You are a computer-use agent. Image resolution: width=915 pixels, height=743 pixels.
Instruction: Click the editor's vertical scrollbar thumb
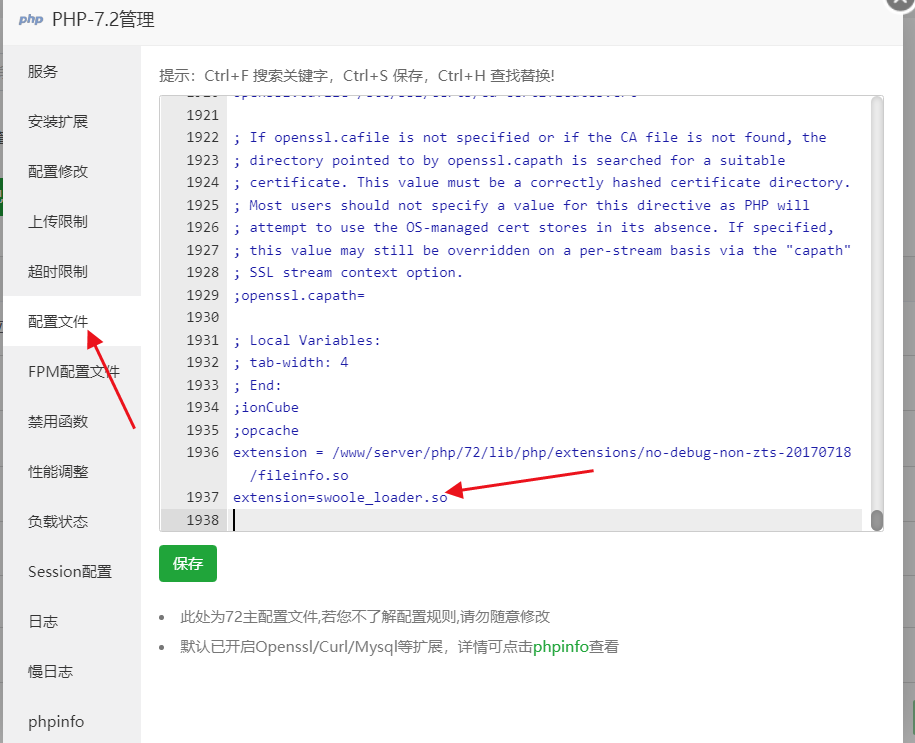point(877,520)
